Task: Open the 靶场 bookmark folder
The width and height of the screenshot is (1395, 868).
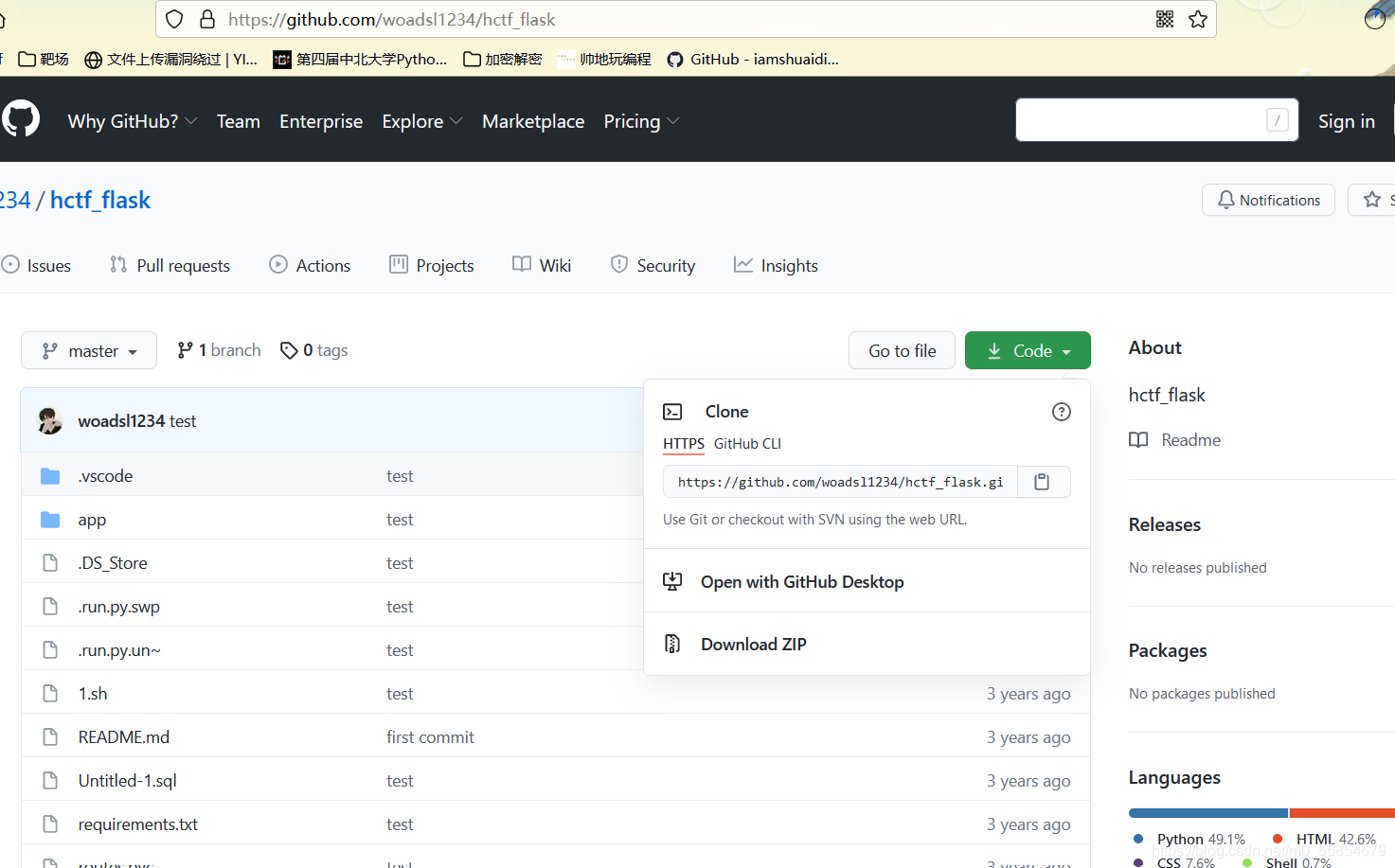Action: (x=44, y=59)
